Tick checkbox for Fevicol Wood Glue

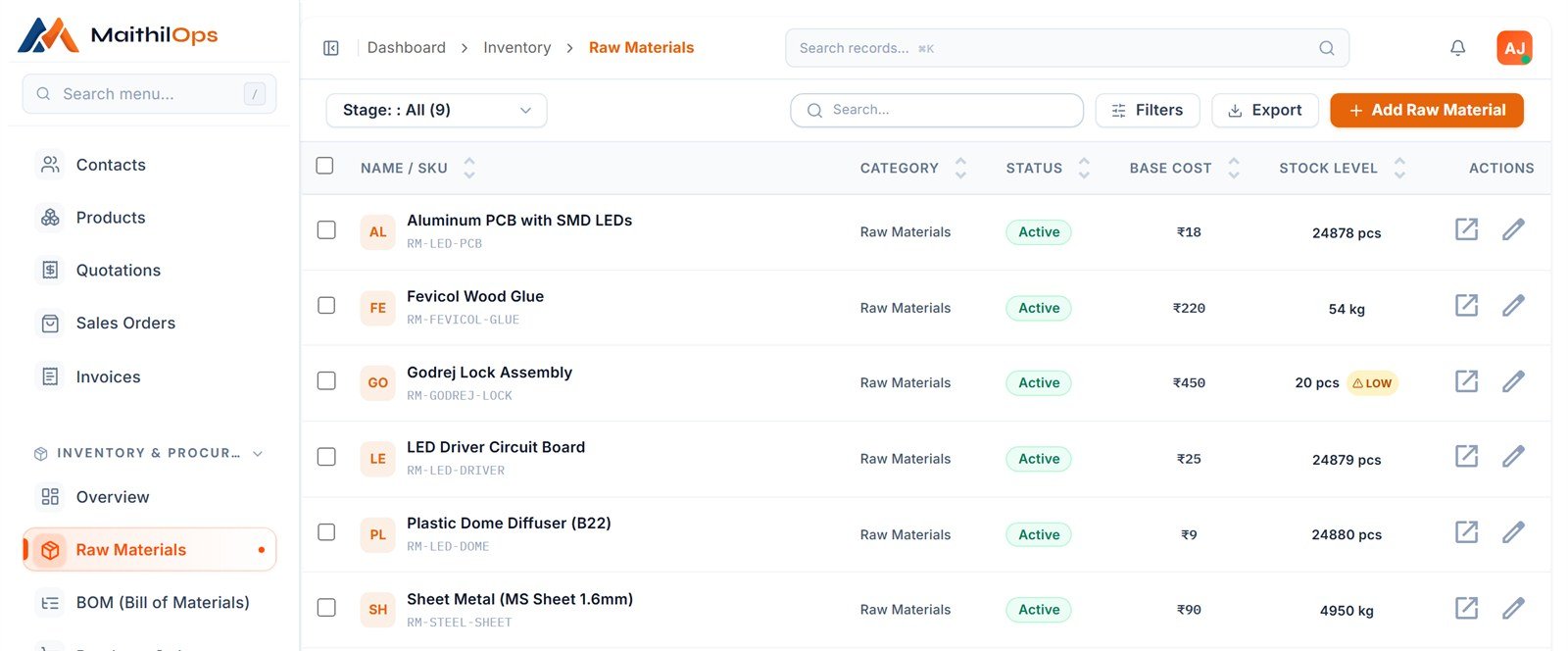click(326, 305)
